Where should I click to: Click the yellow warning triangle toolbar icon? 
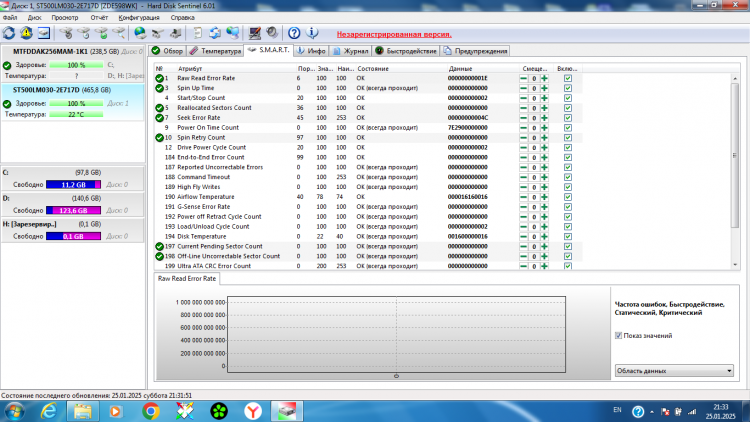click(x=26, y=33)
